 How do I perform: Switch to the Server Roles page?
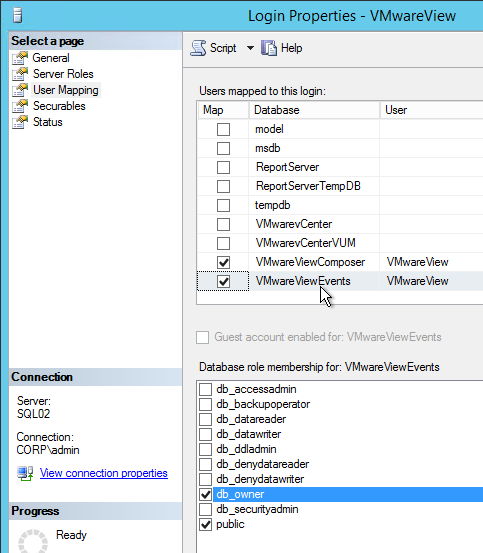tap(63, 74)
